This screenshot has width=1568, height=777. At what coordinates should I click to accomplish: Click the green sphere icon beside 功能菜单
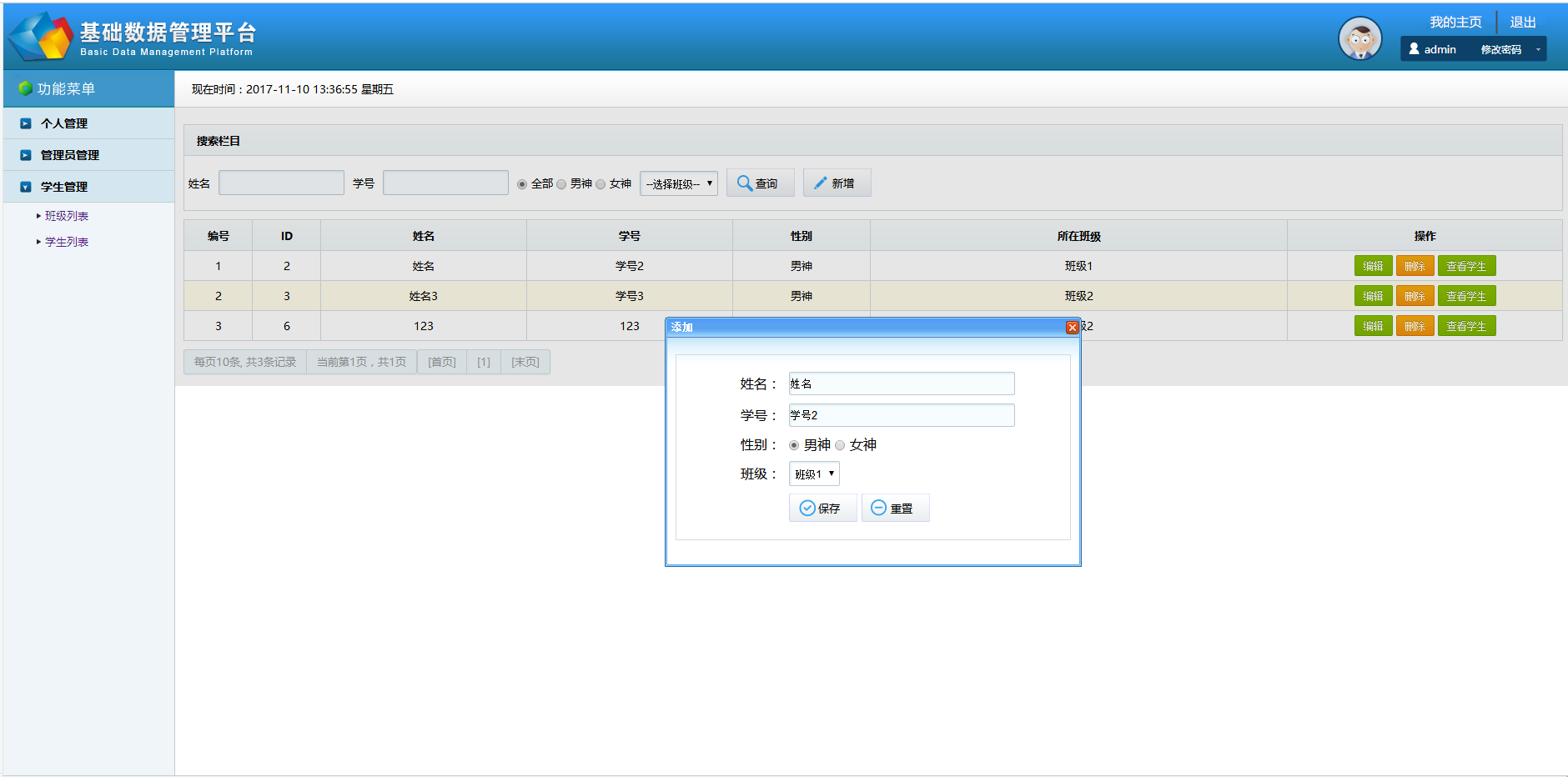[x=26, y=89]
